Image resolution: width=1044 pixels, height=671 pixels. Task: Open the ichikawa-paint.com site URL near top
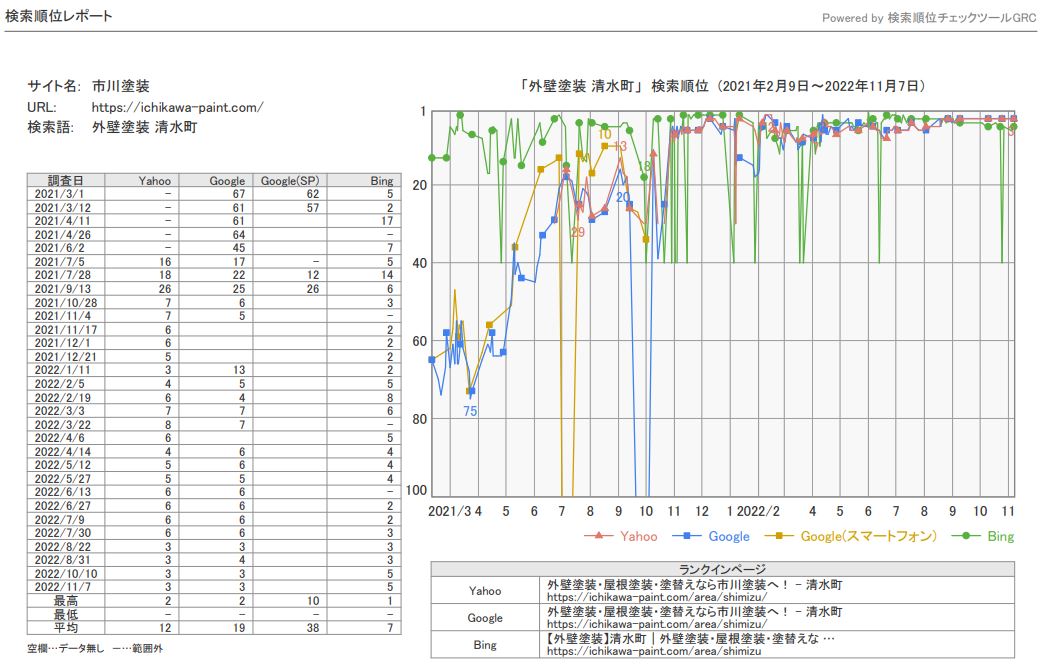pyautogui.click(x=177, y=107)
